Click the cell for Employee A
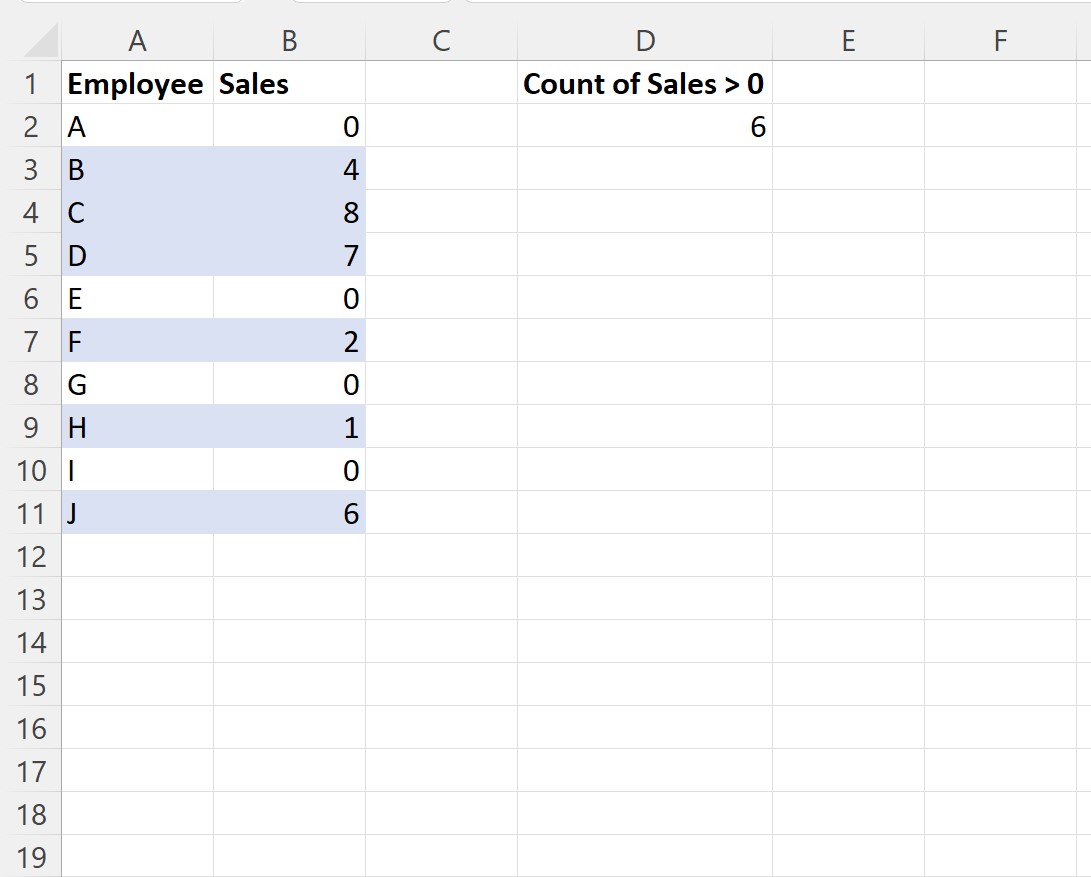The image size is (1091, 877). pos(138,127)
